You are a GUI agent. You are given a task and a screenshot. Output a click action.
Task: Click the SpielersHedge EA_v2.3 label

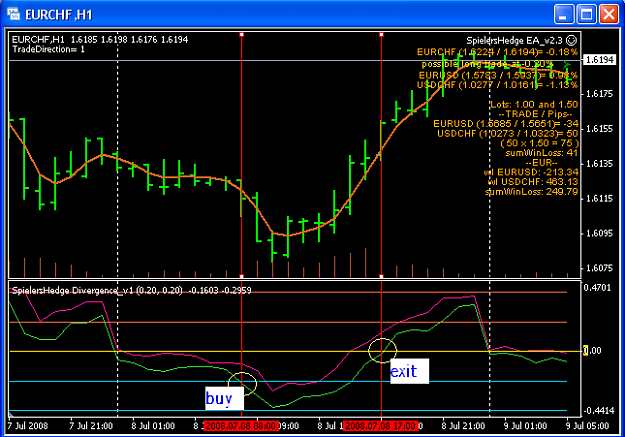(x=514, y=41)
